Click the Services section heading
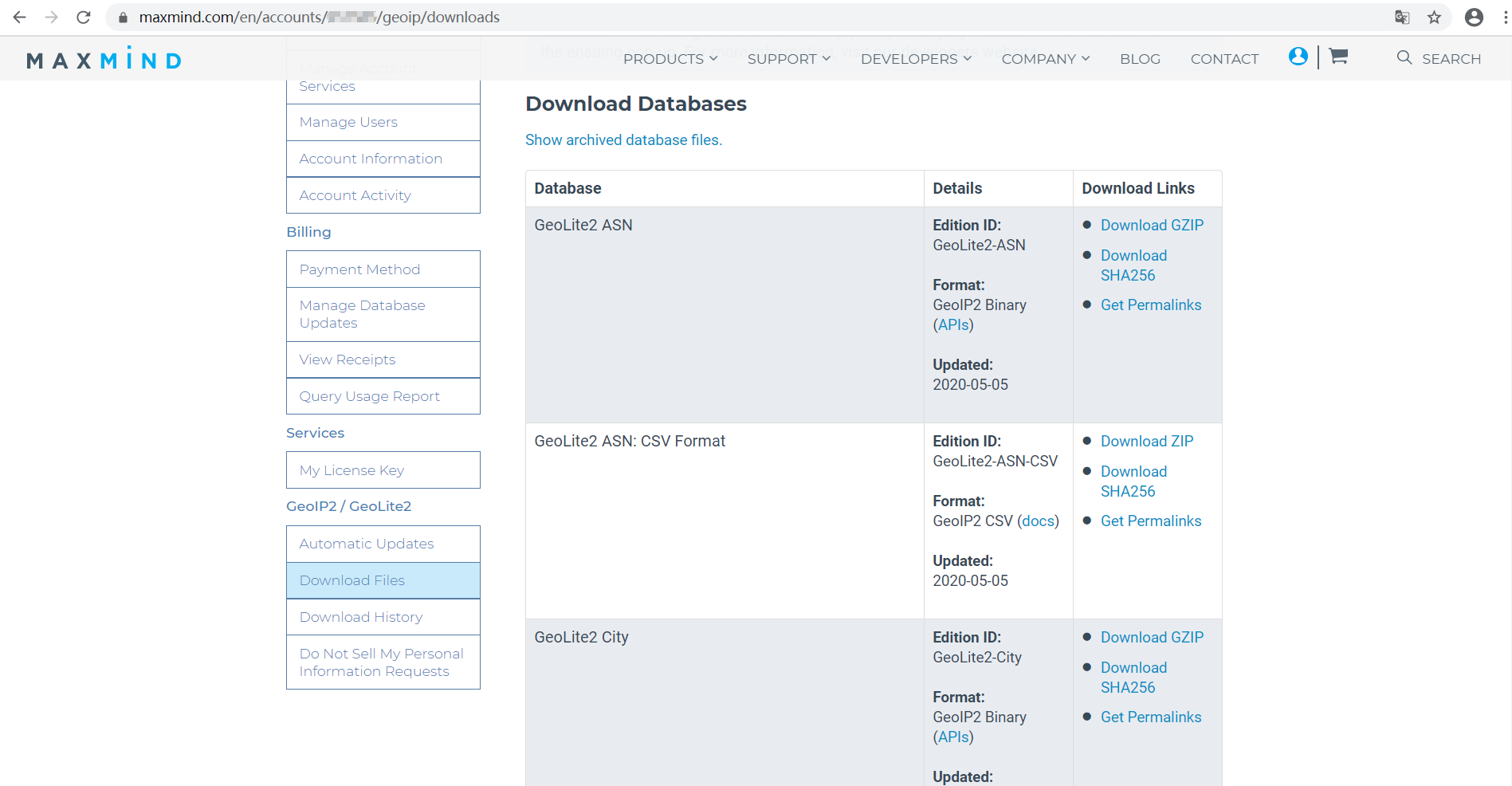Screen dimensions: 1512x786 pos(315,433)
